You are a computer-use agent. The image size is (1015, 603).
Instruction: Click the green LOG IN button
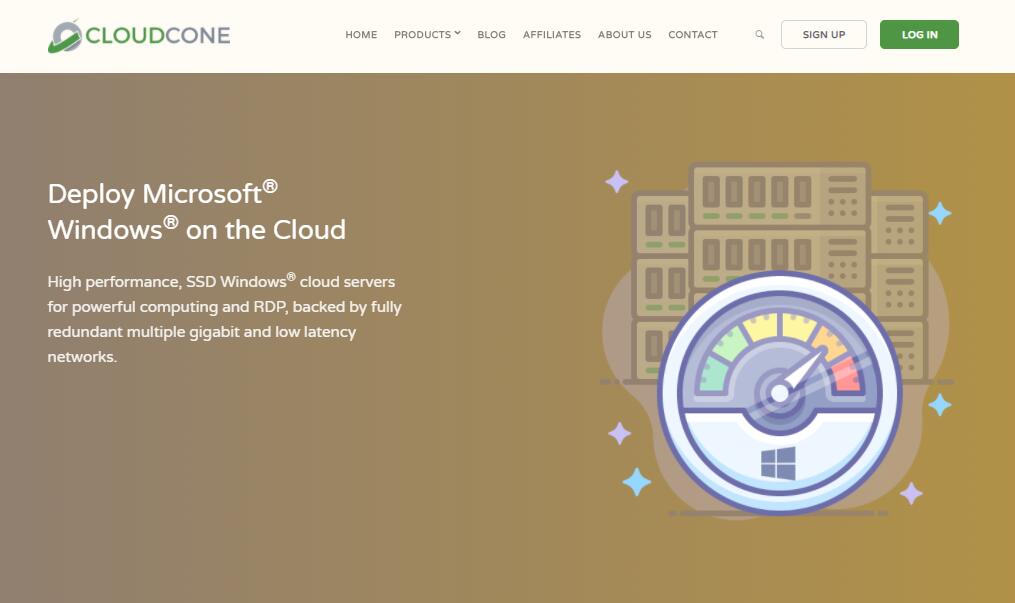(x=919, y=34)
